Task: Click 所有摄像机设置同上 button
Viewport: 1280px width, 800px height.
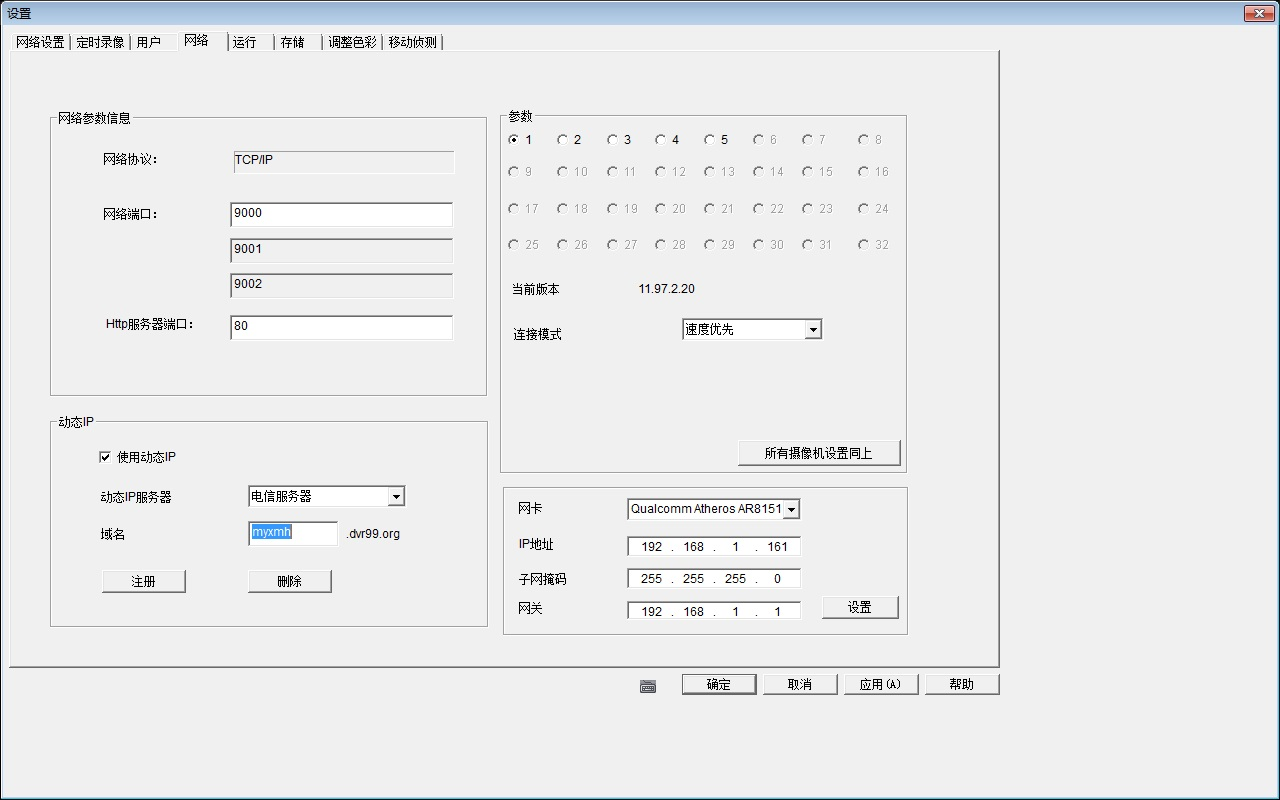Action: click(x=818, y=453)
